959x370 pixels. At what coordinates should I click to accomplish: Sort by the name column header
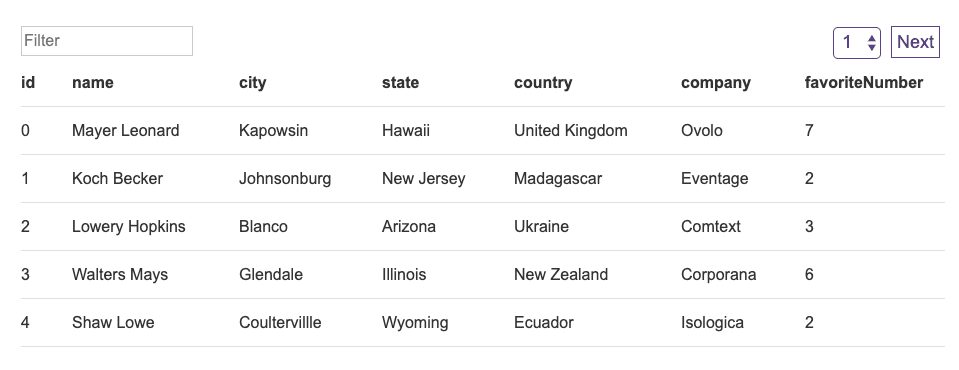(93, 83)
